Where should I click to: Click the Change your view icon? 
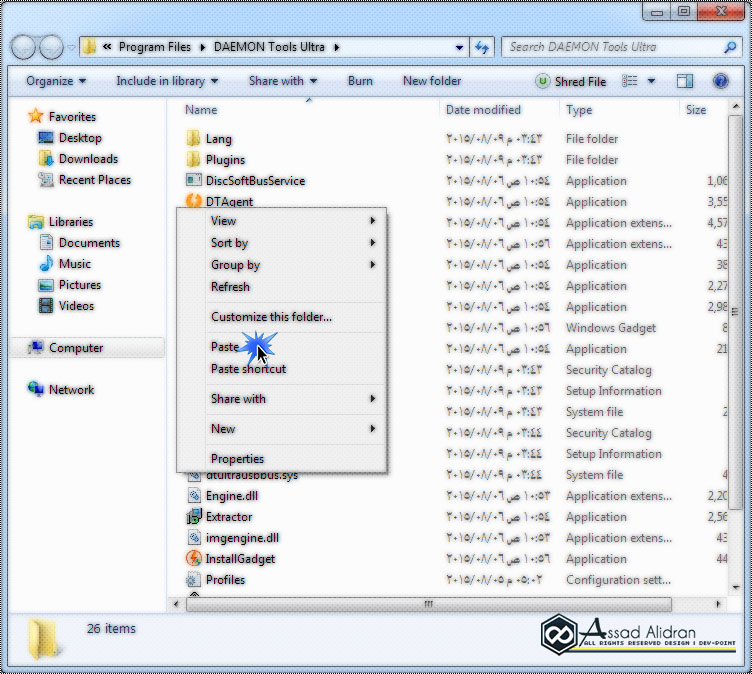[630, 81]
